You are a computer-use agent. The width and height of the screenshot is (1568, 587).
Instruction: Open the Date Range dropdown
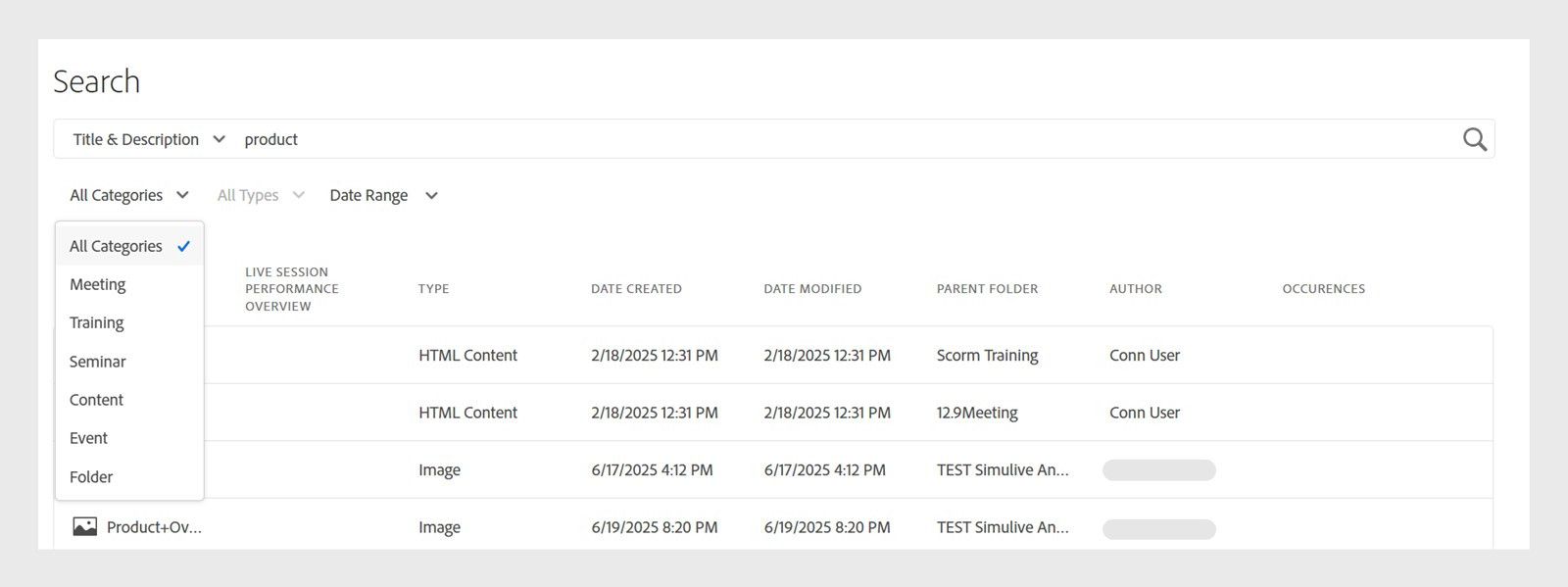tap(383, 195)
